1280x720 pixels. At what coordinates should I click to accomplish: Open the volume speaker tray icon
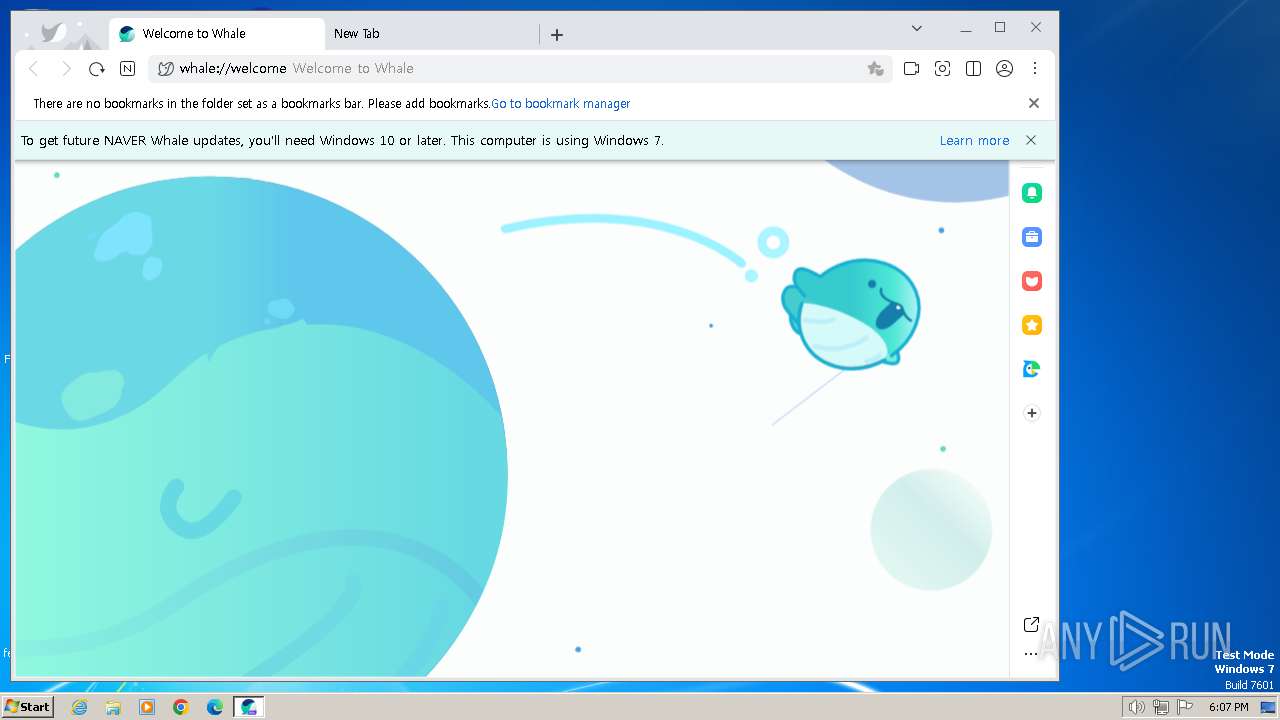(x=1137, y=707)
